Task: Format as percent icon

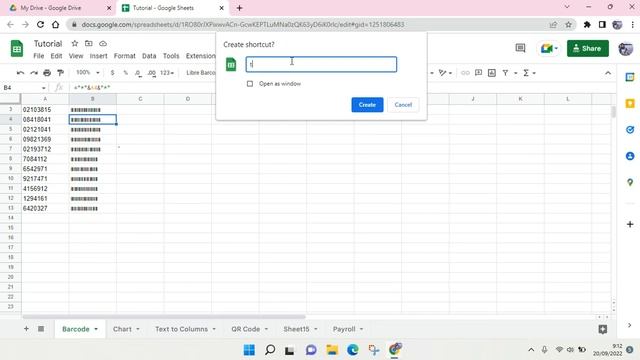Action: pos(125,73)
